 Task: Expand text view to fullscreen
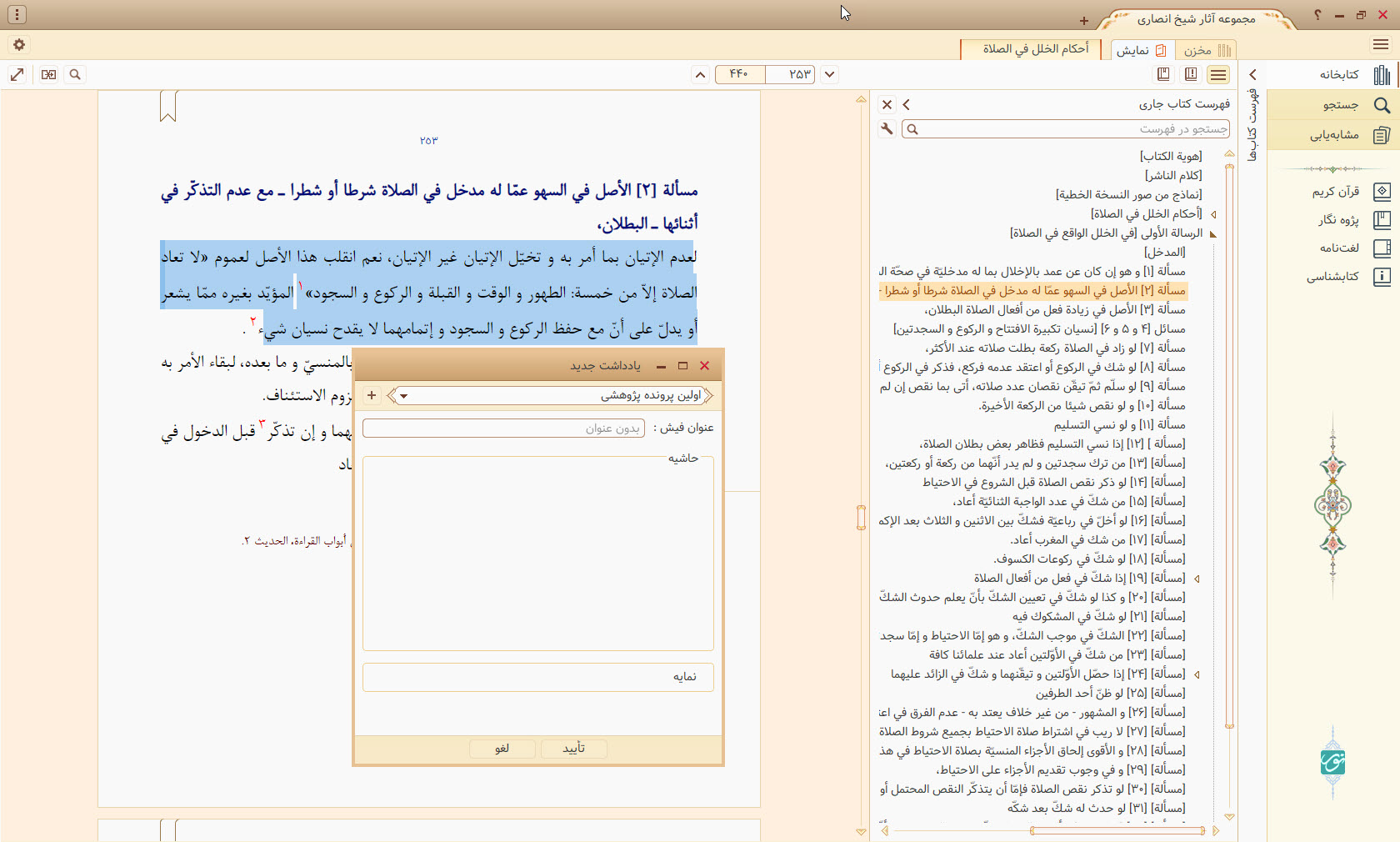(17, 74)
